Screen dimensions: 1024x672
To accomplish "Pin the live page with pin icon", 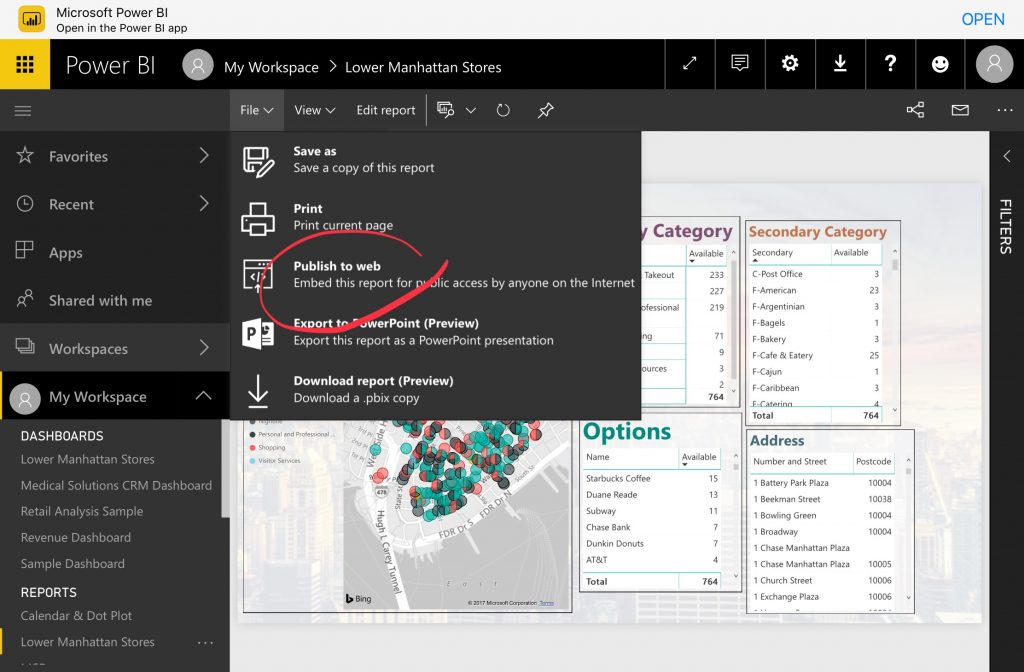I will (x=545, y=110).
